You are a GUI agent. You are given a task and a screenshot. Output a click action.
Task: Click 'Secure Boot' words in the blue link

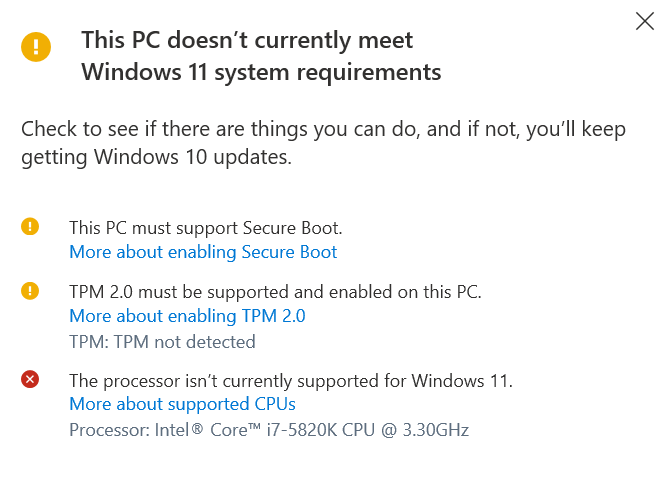pos(289,252)
